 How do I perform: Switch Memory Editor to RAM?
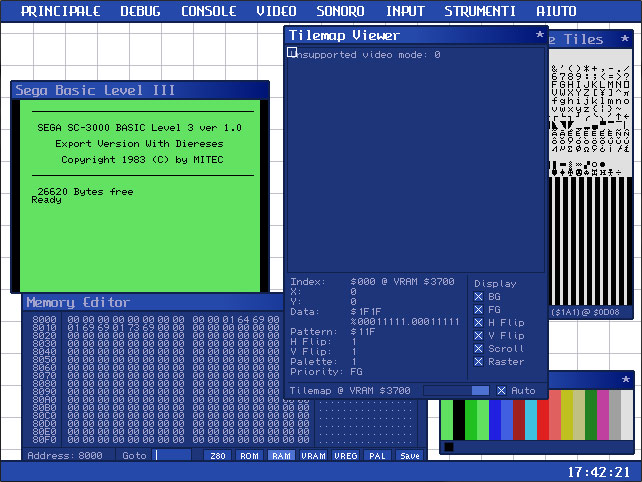click(x=281, y=456)
